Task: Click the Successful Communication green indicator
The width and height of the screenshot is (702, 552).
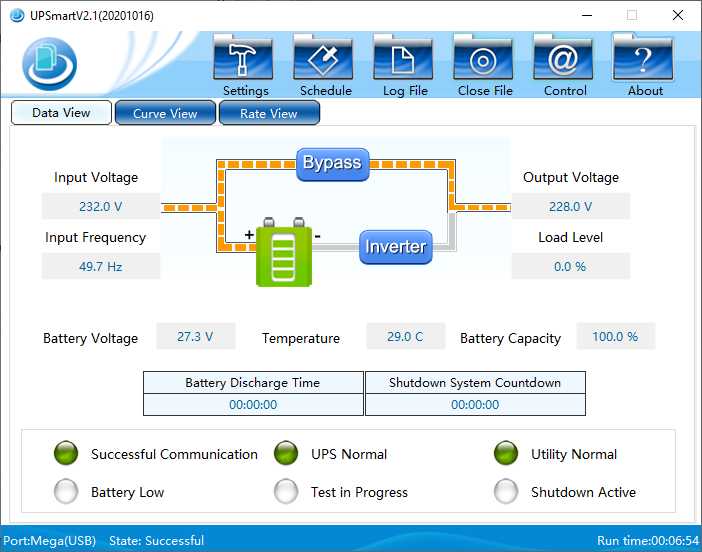Action: (x=66, y=453)
